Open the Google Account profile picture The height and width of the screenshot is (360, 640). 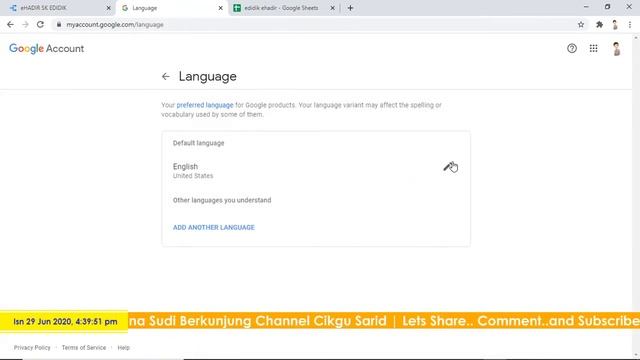point(616,49)
